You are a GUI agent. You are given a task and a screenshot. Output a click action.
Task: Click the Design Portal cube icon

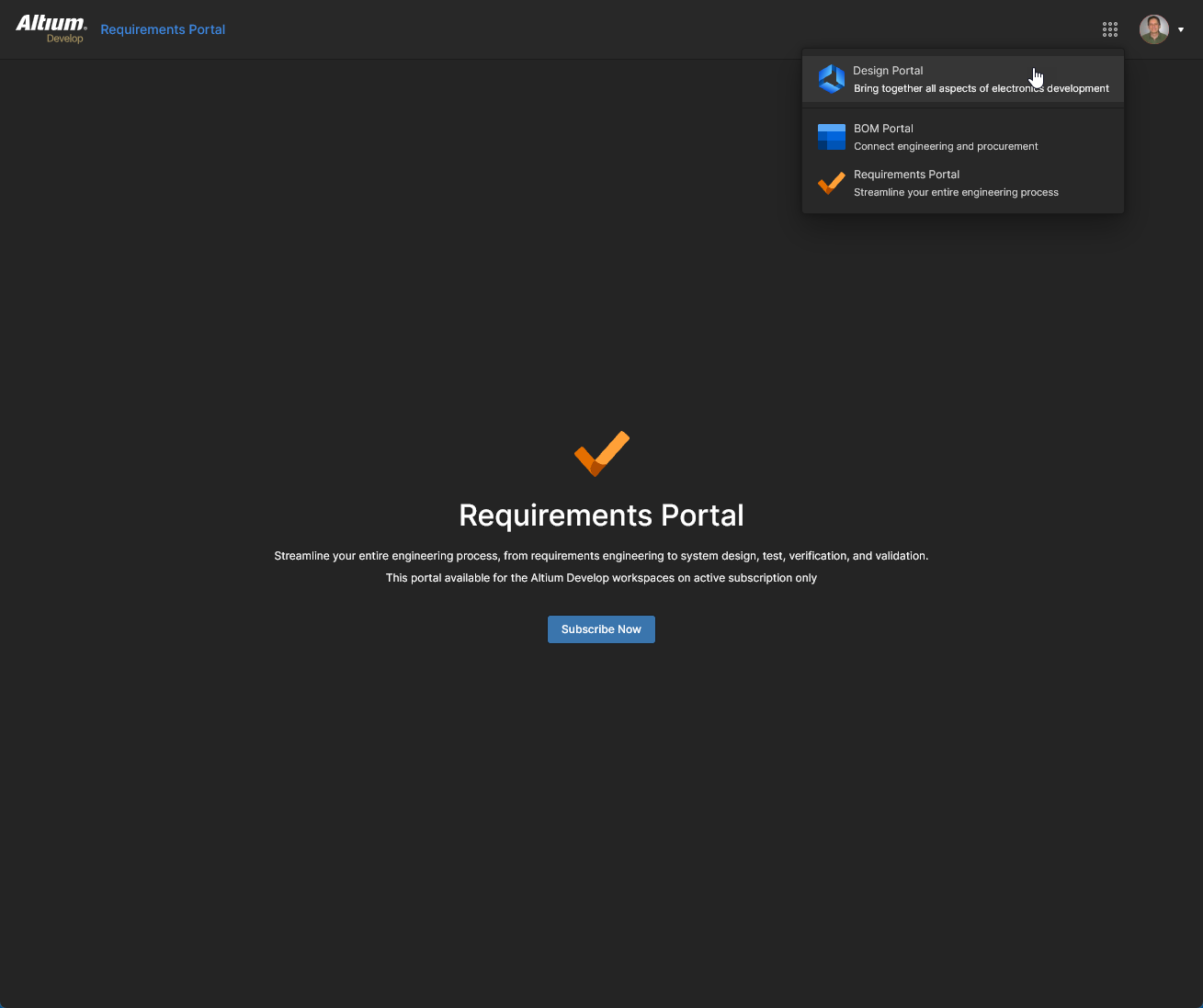pos(832,79)
